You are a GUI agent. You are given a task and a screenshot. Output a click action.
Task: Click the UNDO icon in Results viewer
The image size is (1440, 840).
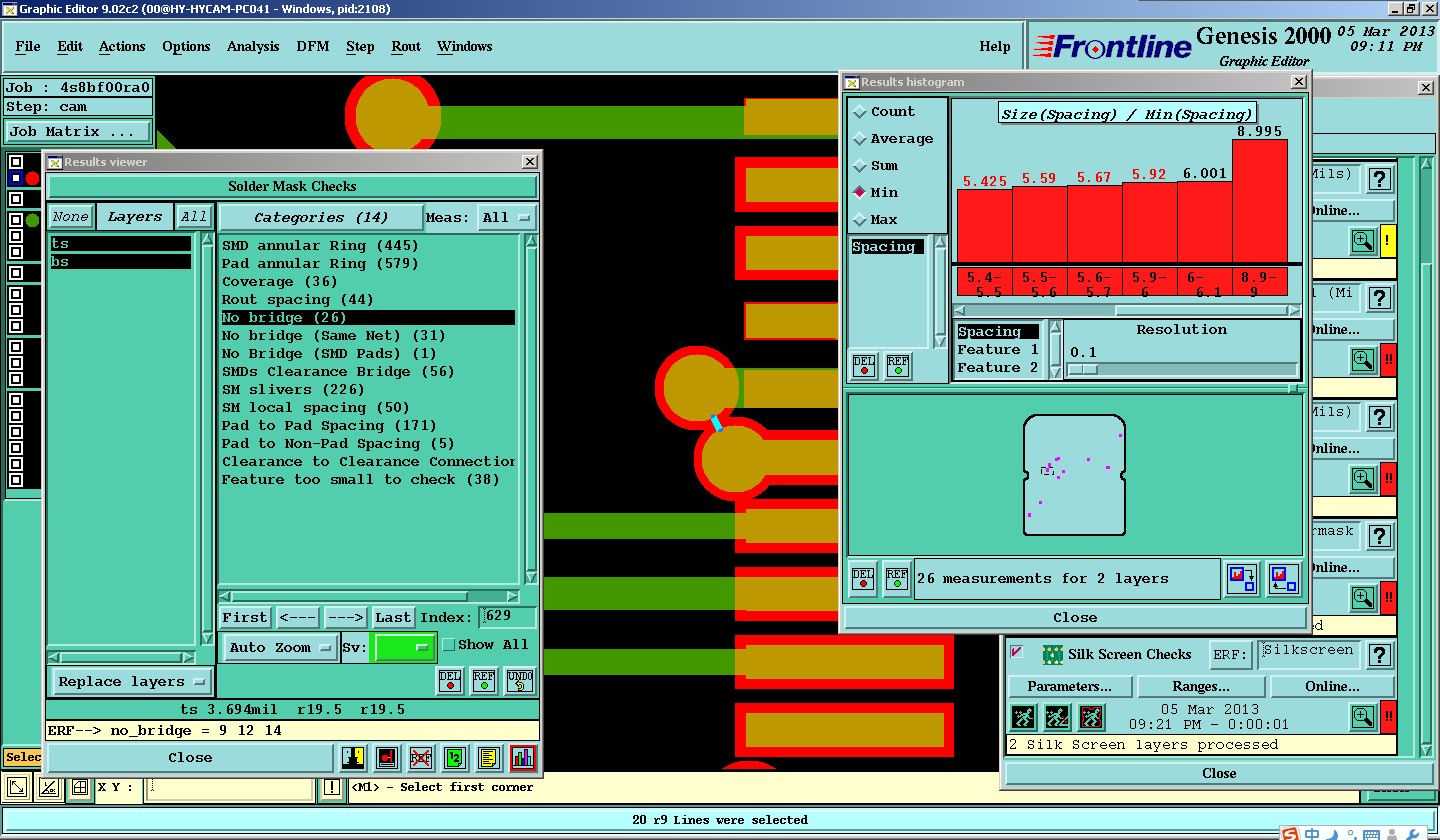pos(519,681)
